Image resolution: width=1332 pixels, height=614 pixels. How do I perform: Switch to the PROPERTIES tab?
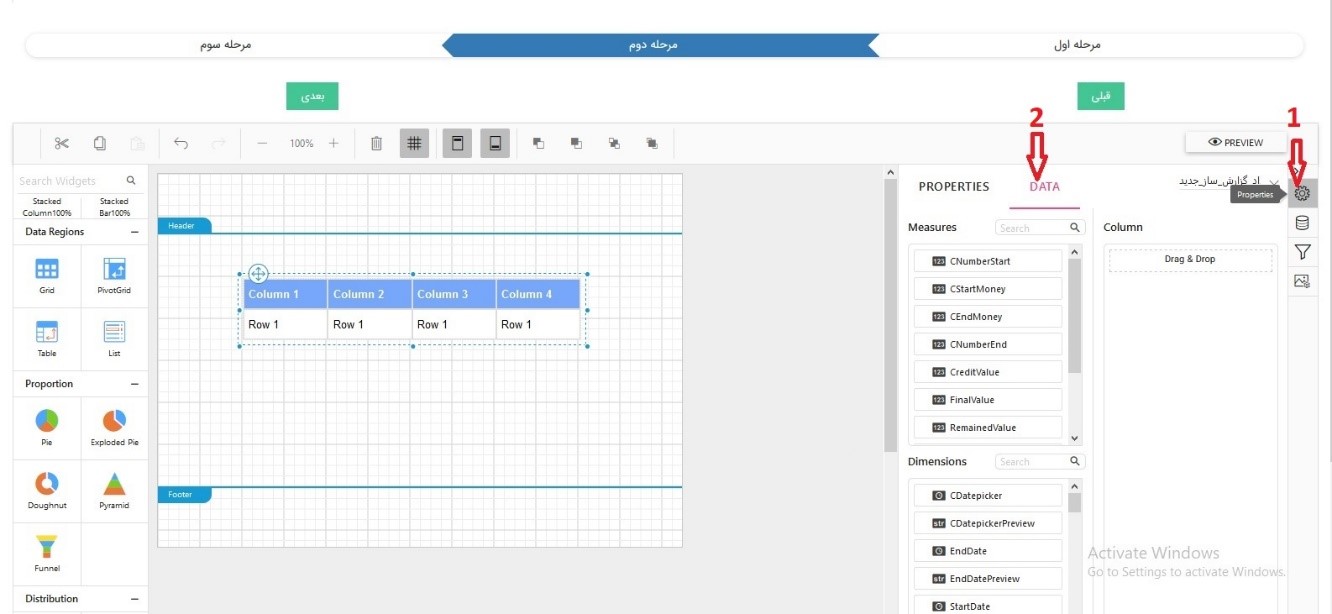point(953,187)
